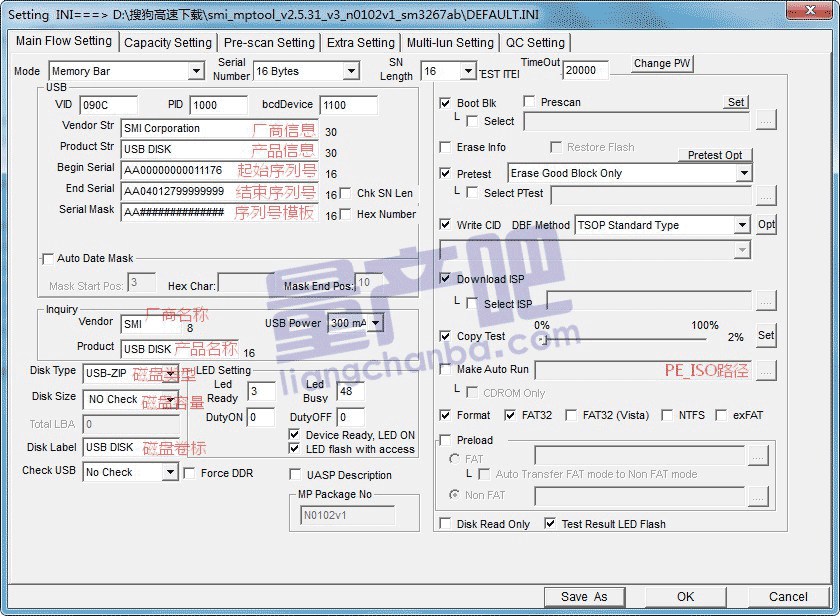Screen dimensions: 840x616
Task: Check the NTFS format option
Action: [667, 415]
